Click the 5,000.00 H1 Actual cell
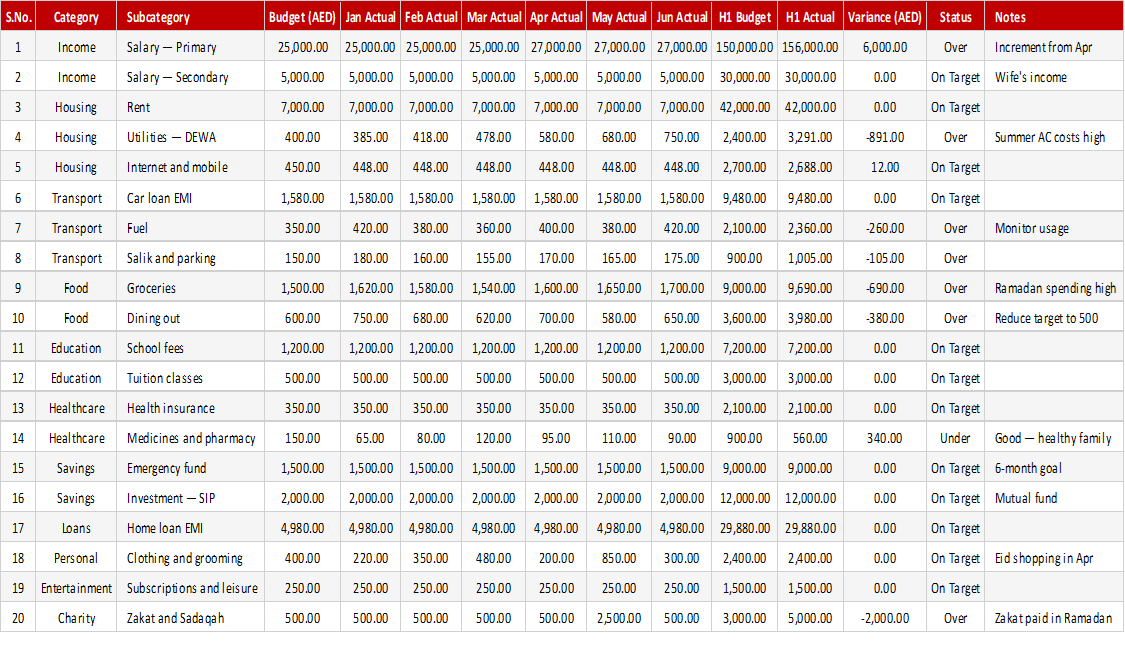Screen dimensions: 1125x661 point(810,619)
